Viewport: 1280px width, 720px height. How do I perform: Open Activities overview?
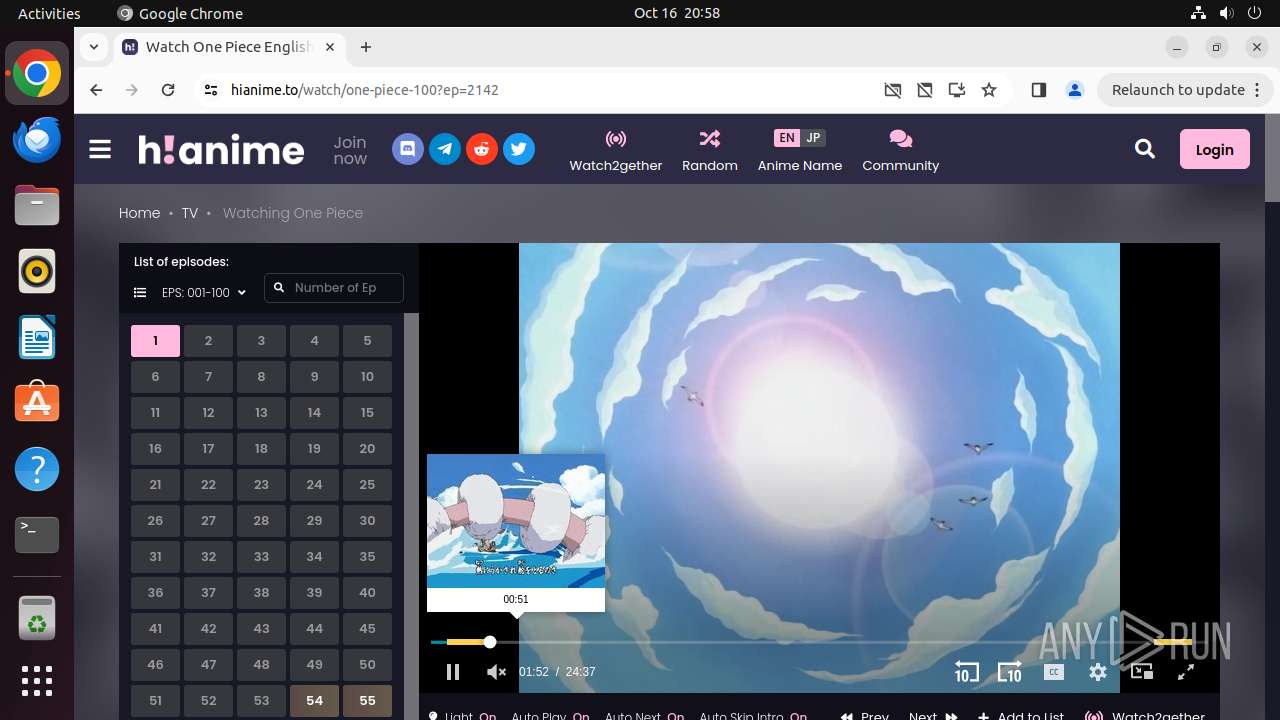(x=49, y=13)
